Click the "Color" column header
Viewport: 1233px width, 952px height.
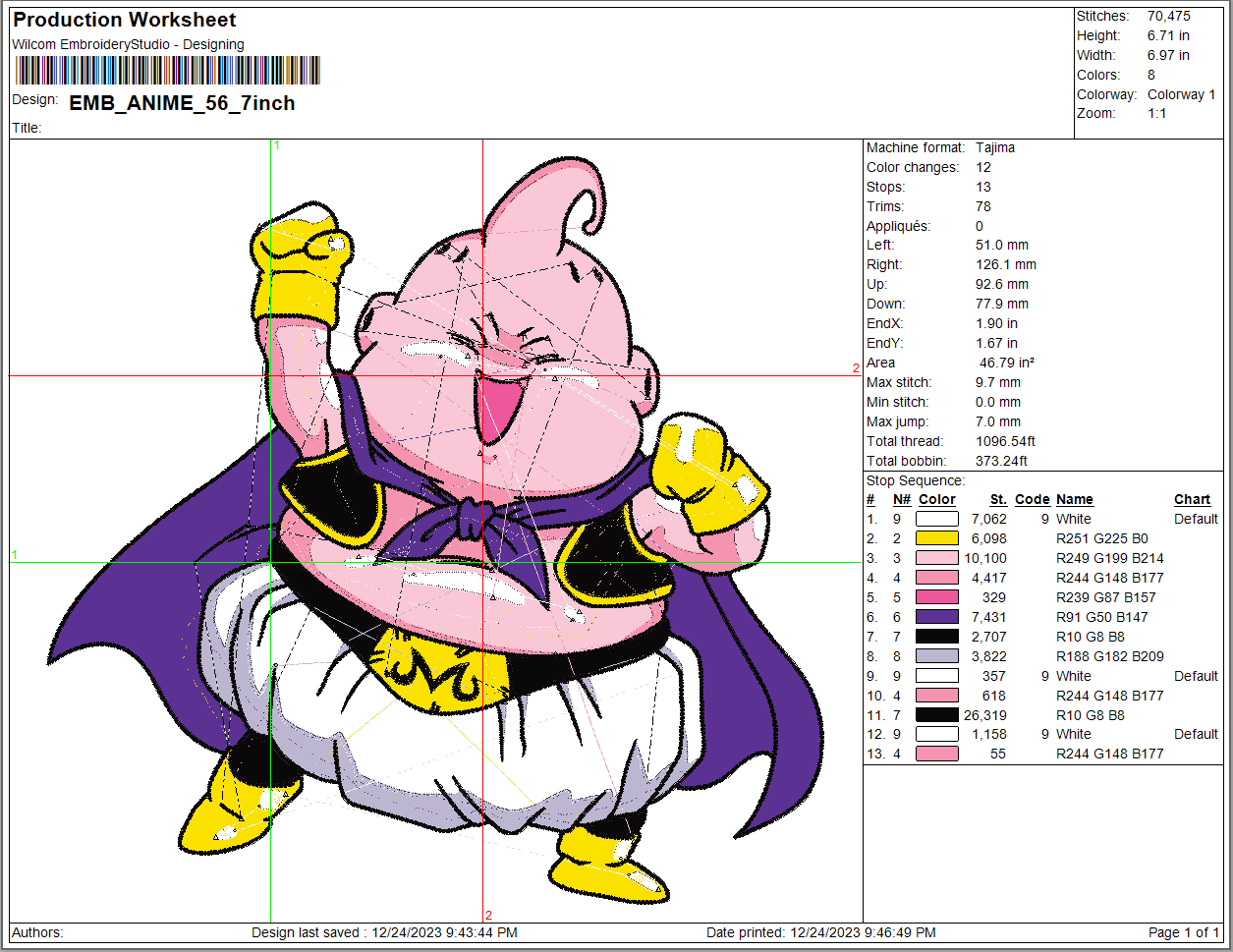(936, 499)
